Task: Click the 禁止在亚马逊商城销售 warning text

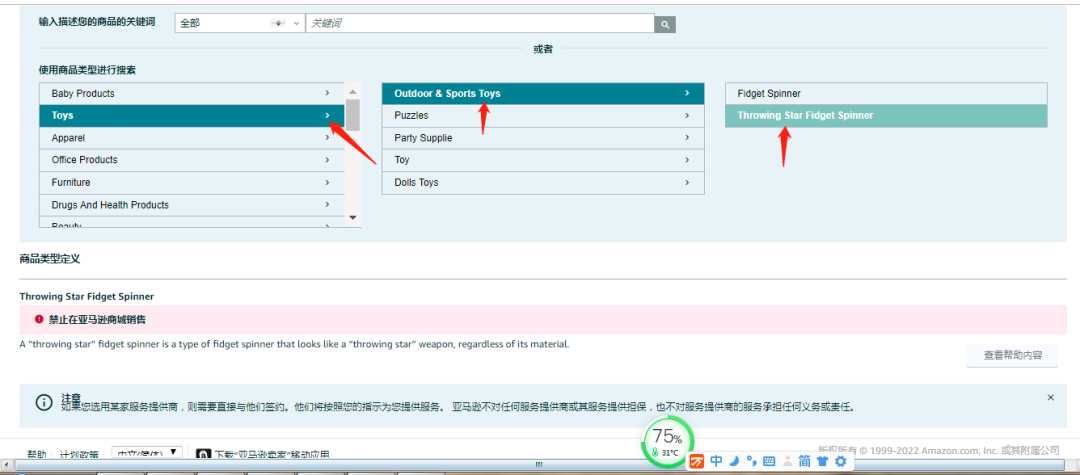Action: click(x=97, y=319)
